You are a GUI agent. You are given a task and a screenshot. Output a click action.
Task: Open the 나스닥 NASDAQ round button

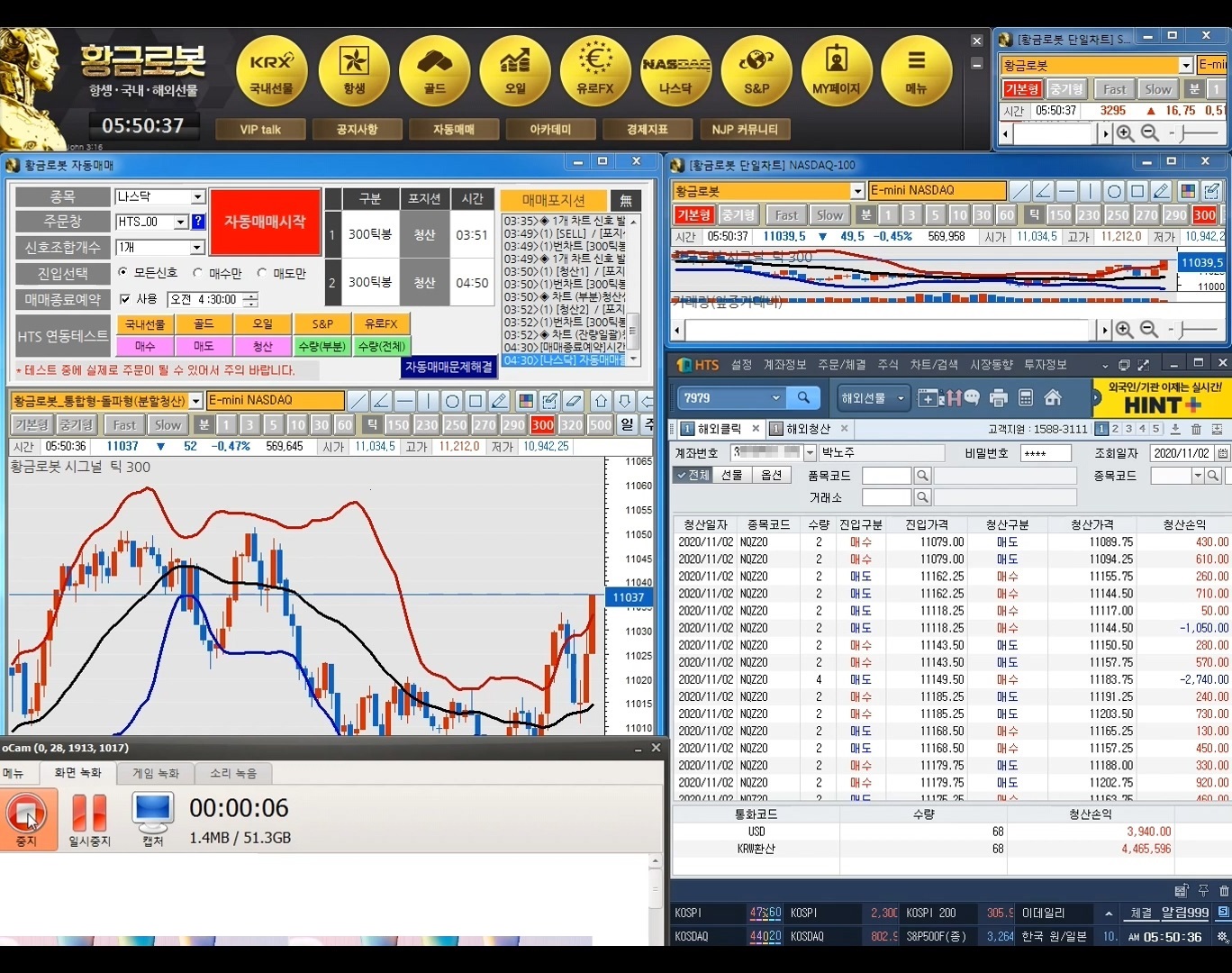[x=675, y=71]
